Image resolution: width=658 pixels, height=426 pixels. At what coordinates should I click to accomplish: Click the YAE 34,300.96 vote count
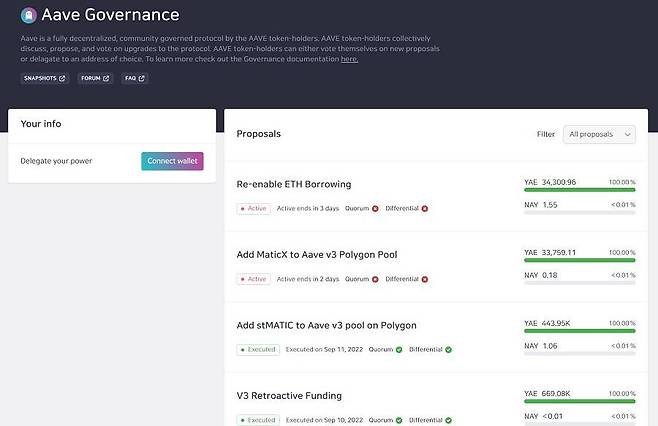[550, 182]
